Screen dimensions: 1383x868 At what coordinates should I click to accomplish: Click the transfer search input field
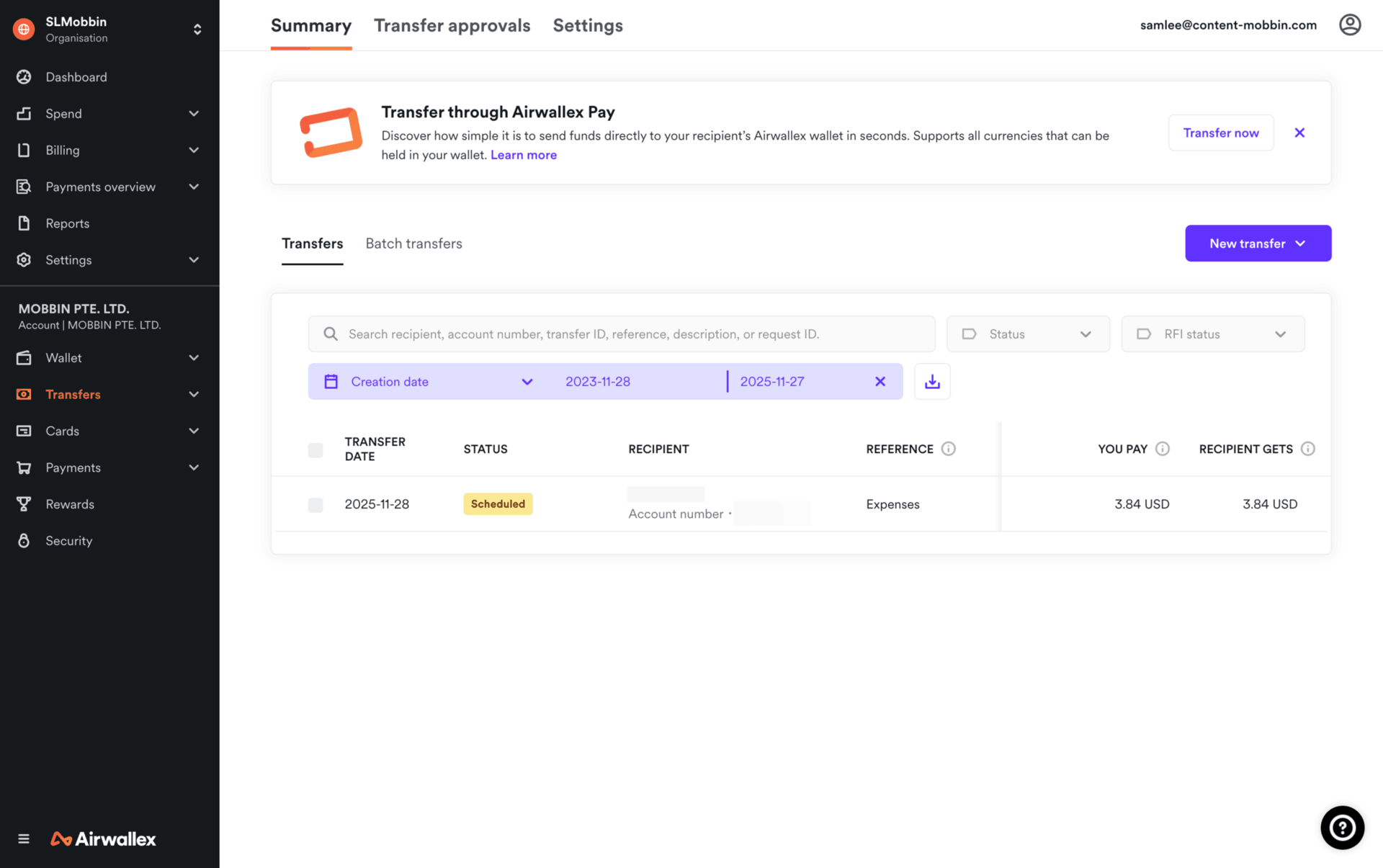click(622, 334)
